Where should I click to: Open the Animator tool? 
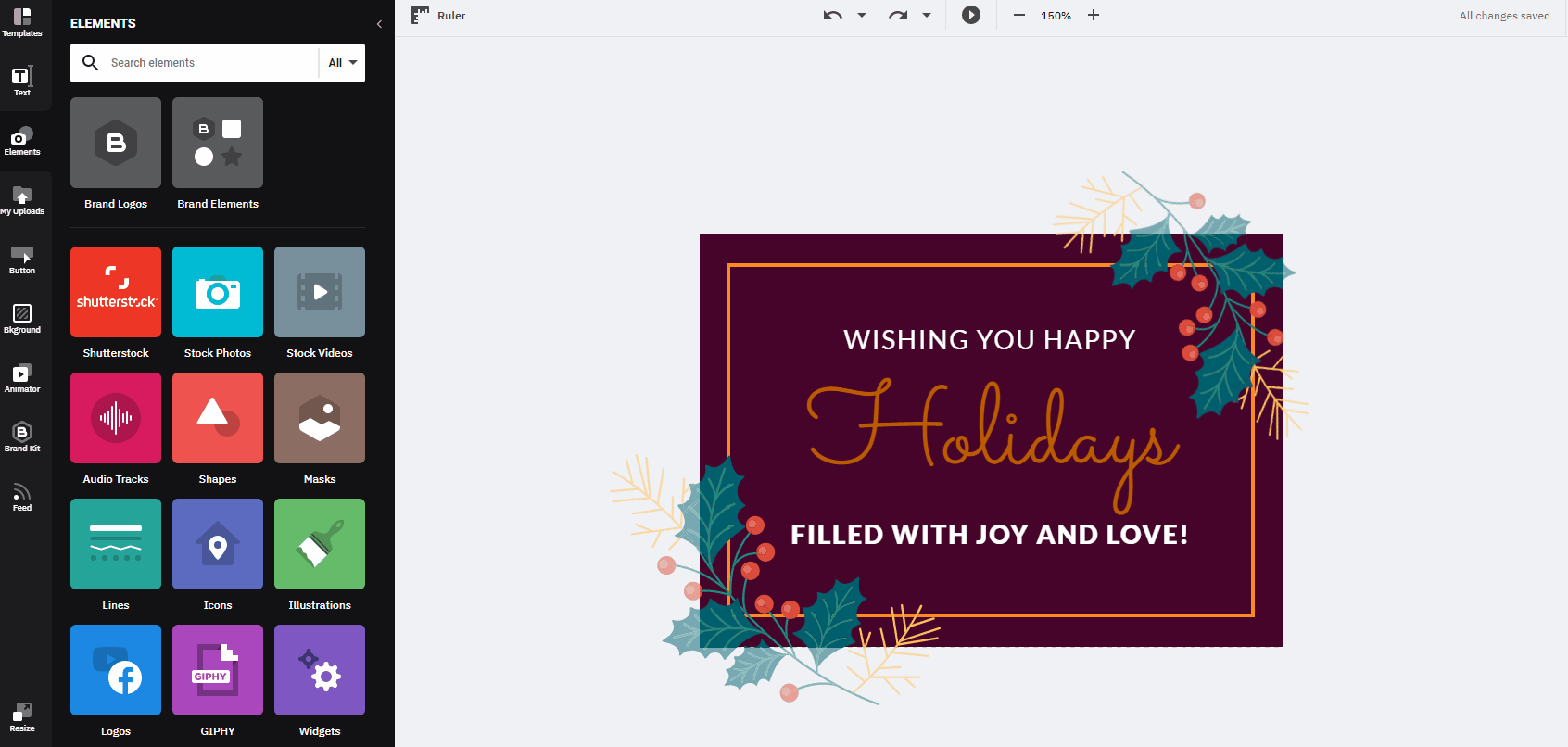pyautogui.click(x=22, y=378)
